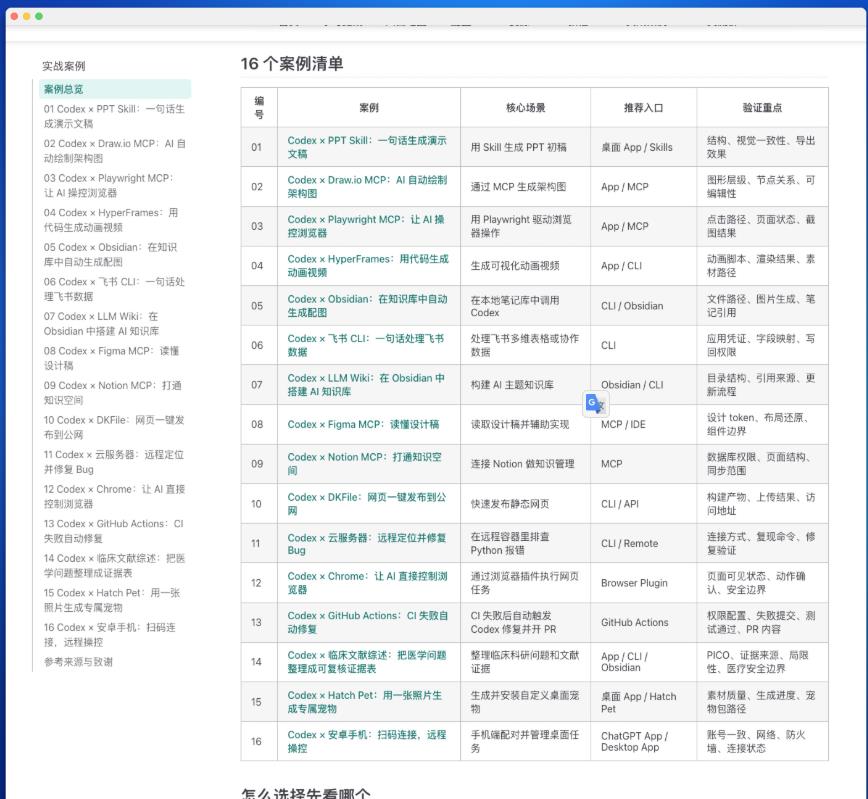The image size is (868, 799).
Task: Open sidebar item 10 Codex × DKFile
Action: 115,427
